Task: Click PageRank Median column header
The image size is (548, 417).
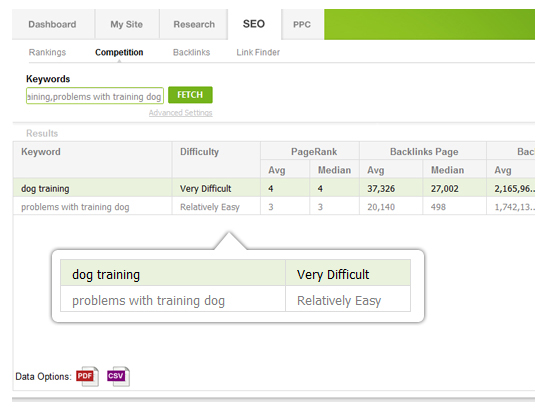Action: [334, 170]
